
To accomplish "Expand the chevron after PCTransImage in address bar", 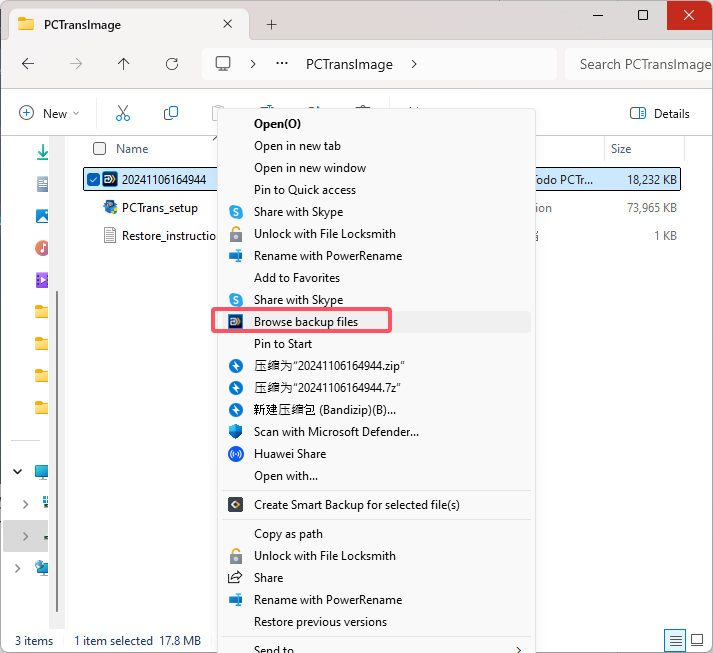I will pos(414,64).
